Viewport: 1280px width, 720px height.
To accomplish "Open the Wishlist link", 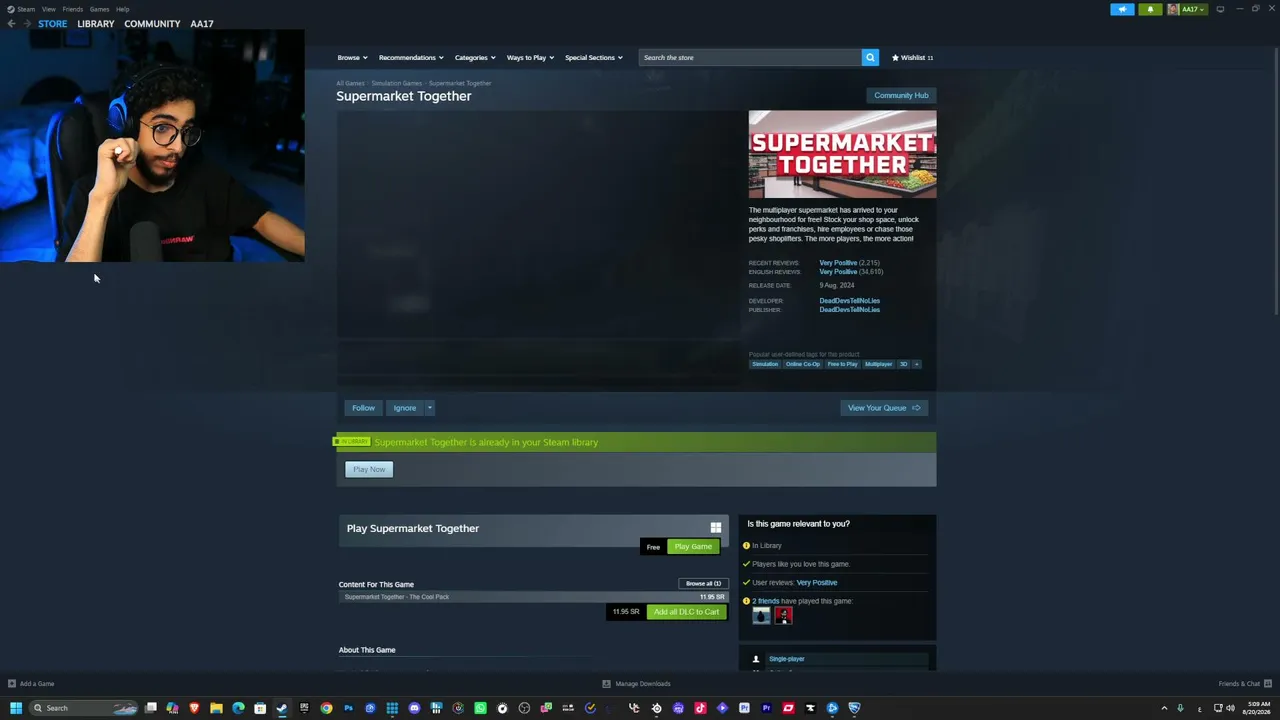I will click(x=912, y=58).
